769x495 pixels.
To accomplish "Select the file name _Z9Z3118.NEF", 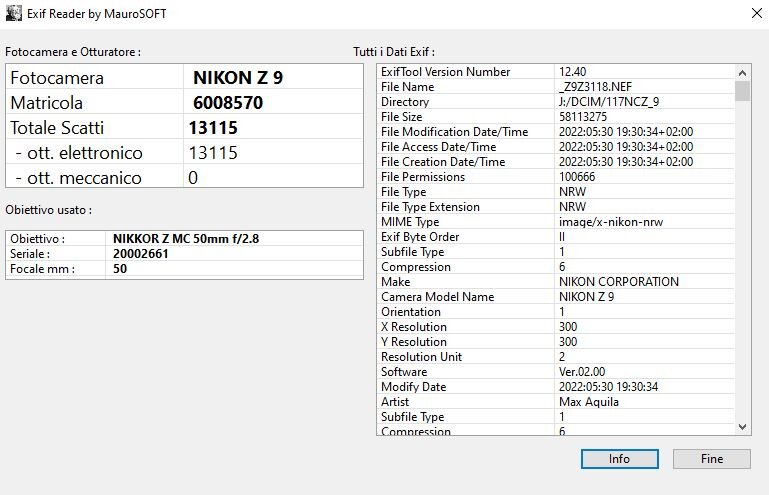I will tap(595, 87).
